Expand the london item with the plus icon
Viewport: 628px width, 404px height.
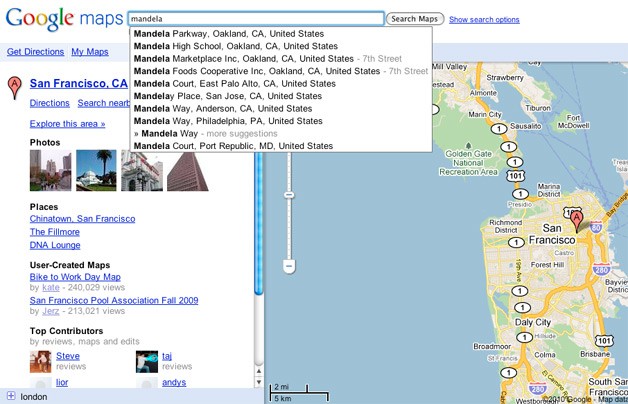pyautogui.click(x=11, y=396)
